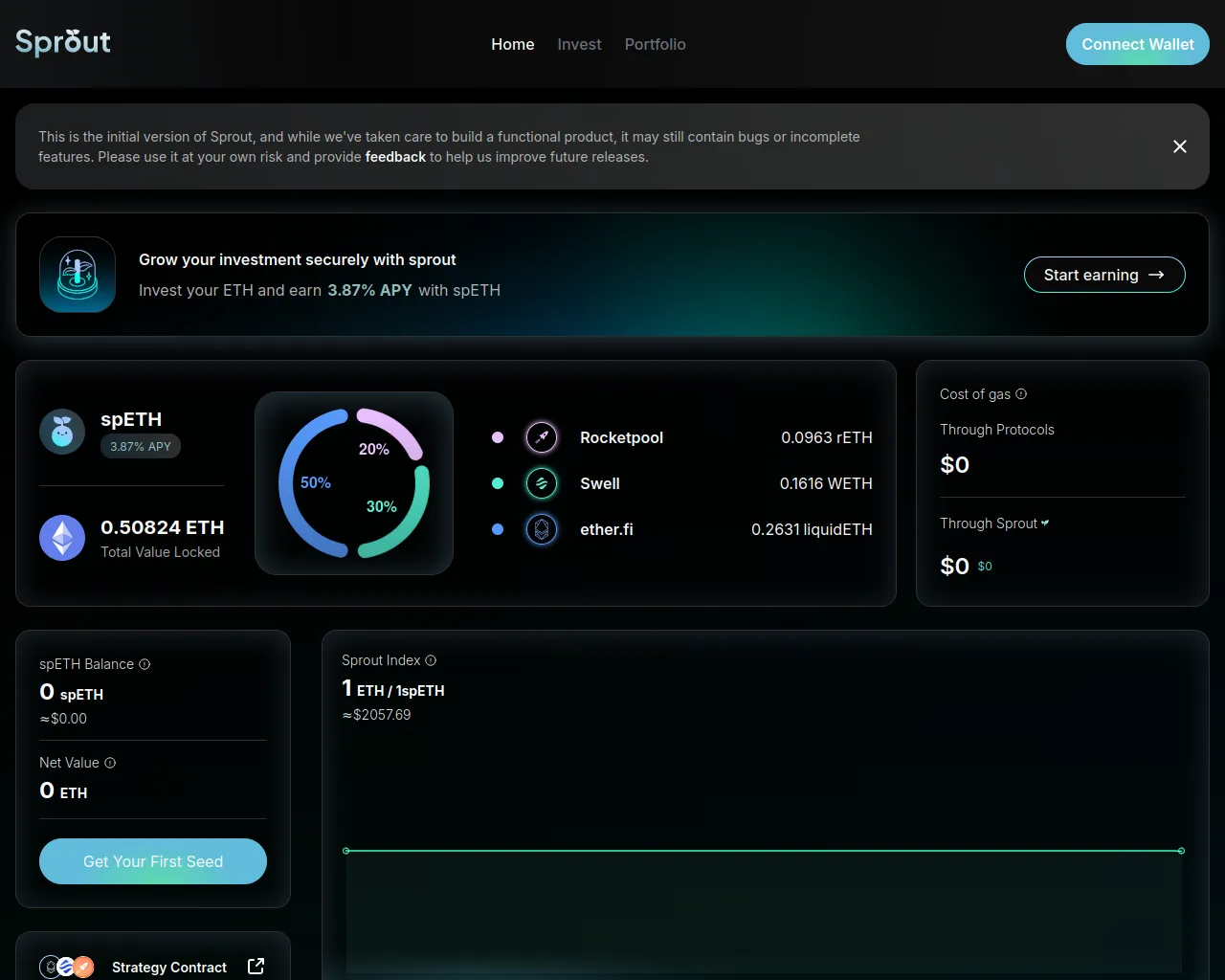Screen dimensions: 1225x980
Task: Click the Swell protocol icon
Action: (x=542, y=483)
